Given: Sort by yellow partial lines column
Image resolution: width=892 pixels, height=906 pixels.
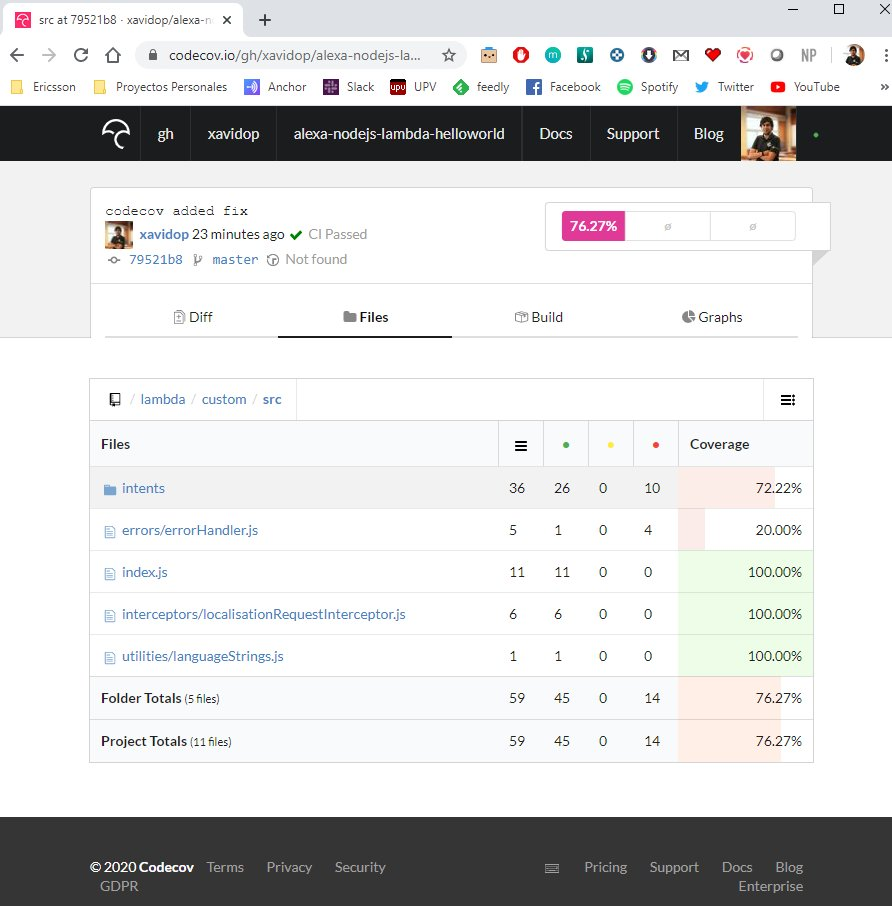Looking at the screenshot, I should [611, 445].
